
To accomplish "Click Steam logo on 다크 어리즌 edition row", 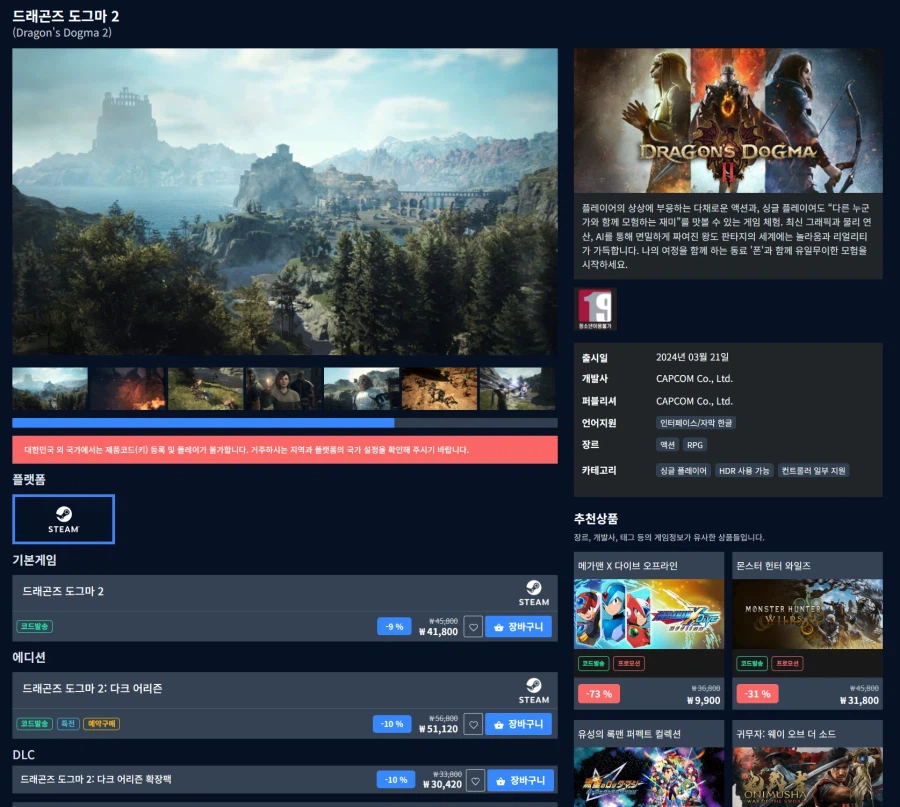I will [534, 691].
